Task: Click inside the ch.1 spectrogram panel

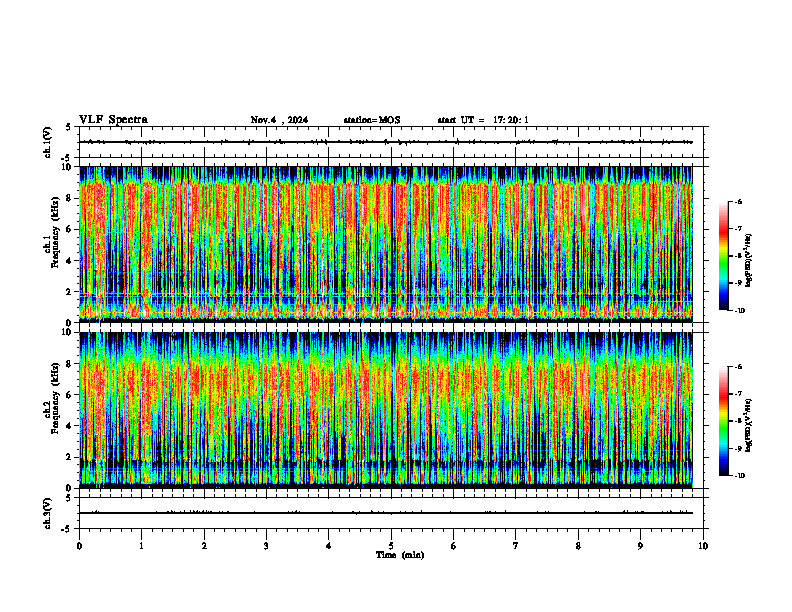Action: pyautogui.click(x=386, y=244)
